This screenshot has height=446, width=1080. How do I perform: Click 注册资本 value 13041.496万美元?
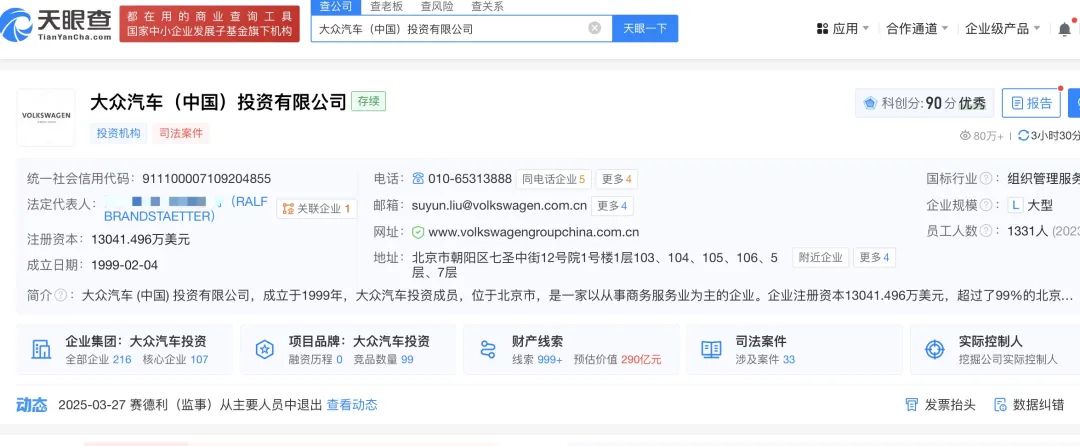click(141, 240)
